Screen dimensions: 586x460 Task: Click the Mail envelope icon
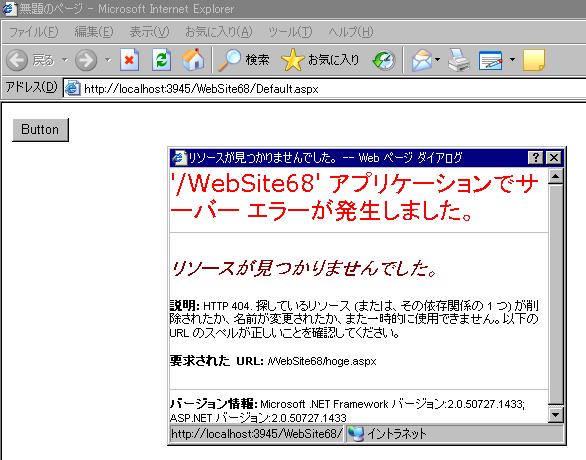coord(422,60)
